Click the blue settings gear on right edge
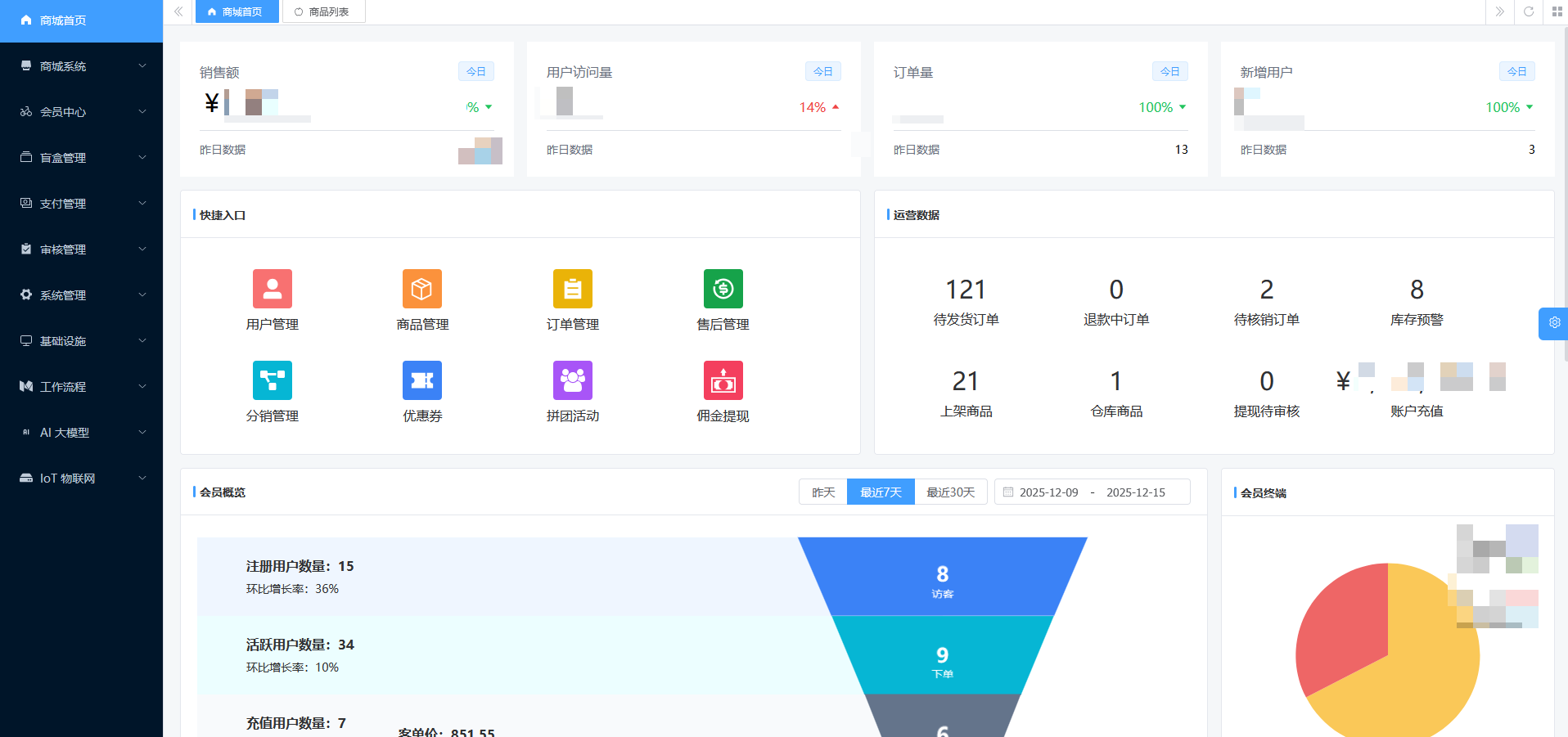Screen dimensions: 1568x737 click(1553, 323)
